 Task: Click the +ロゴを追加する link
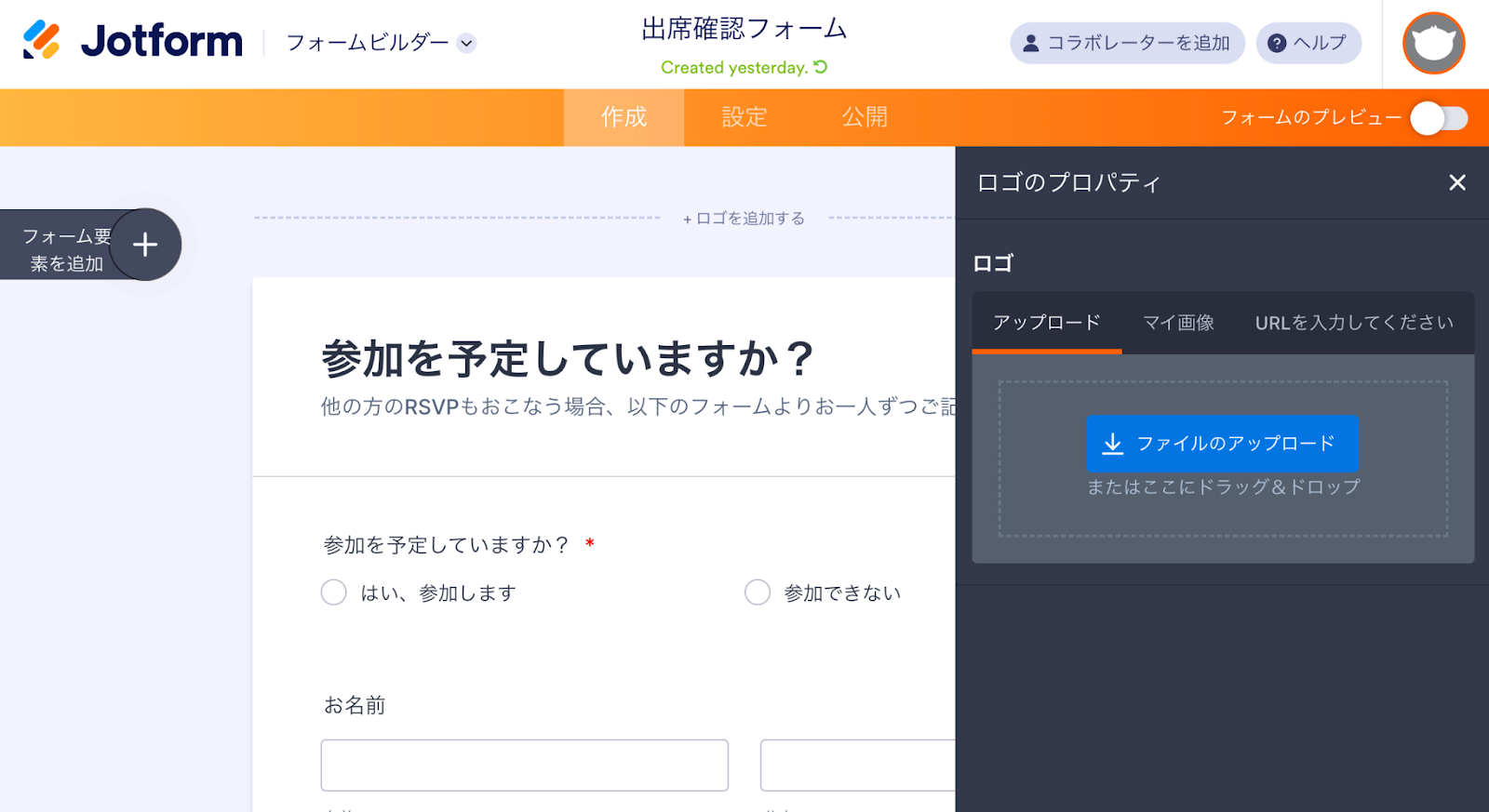[744, 219]
